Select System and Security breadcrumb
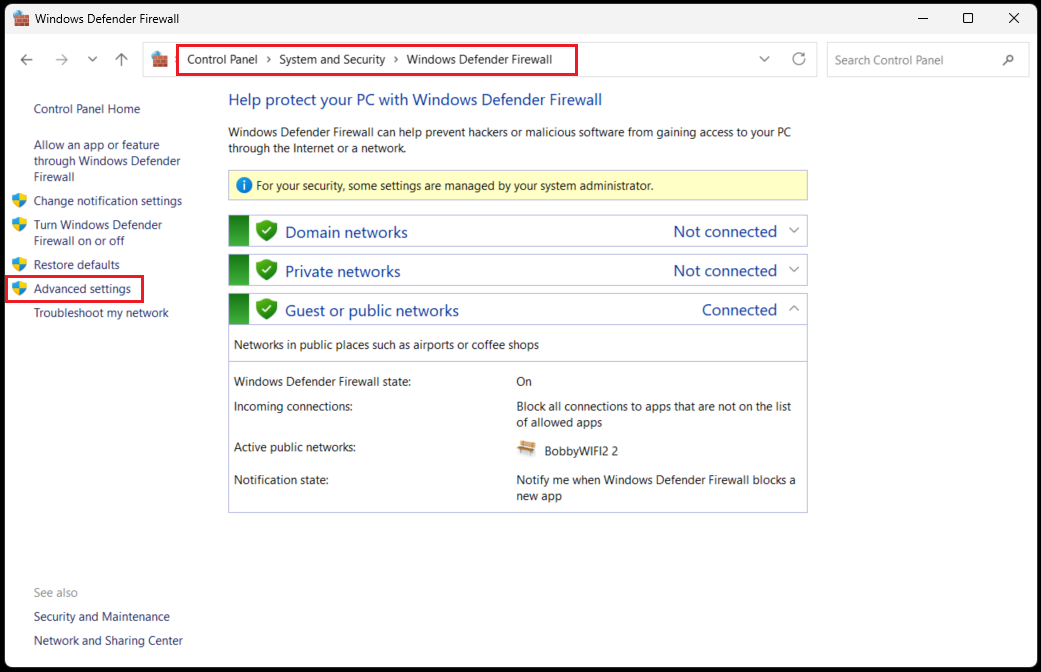The width and height of the screenshot is (1041, 672). click(332, 60)
